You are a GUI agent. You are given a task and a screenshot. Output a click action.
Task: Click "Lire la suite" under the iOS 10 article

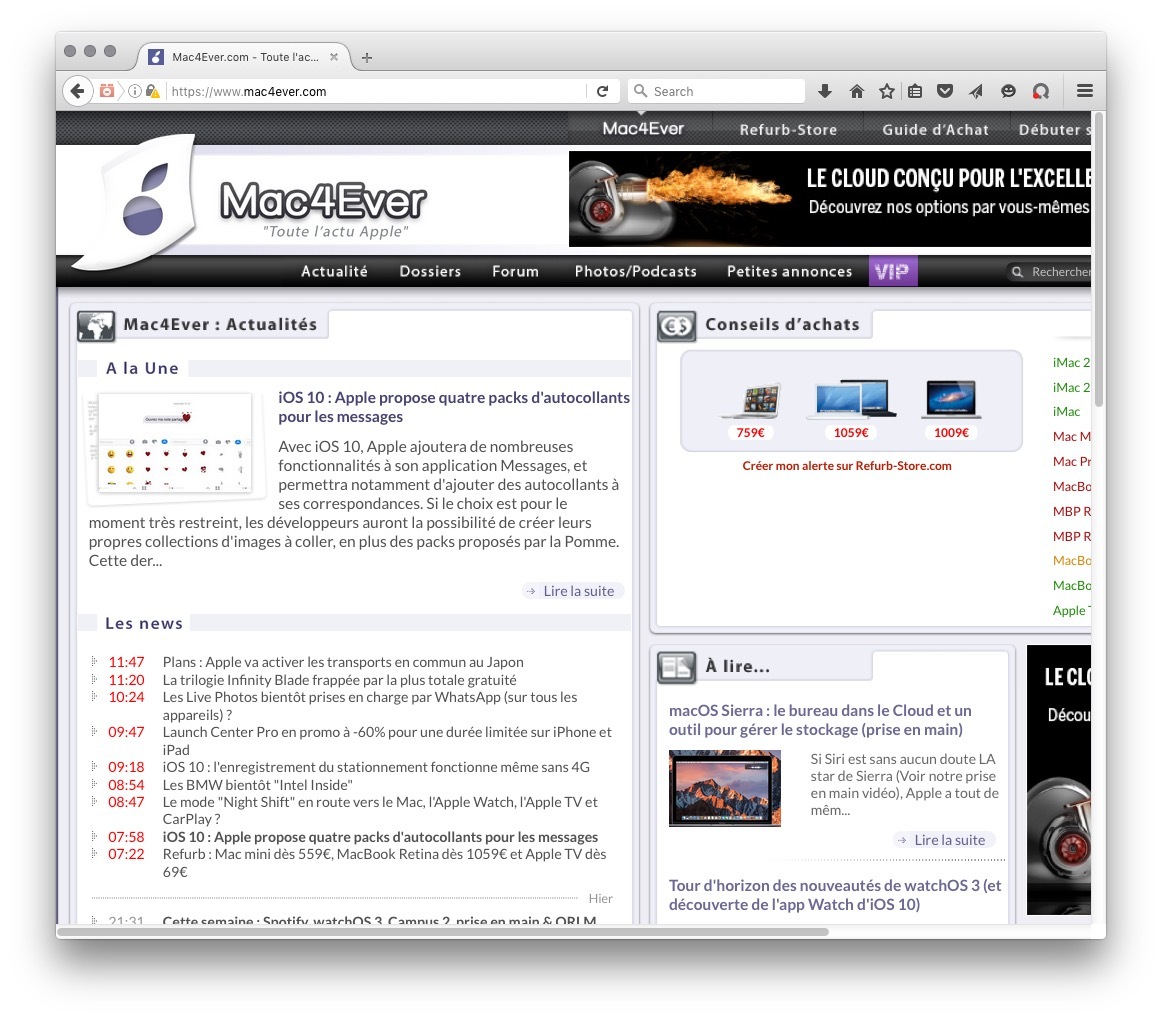point(572,590)
